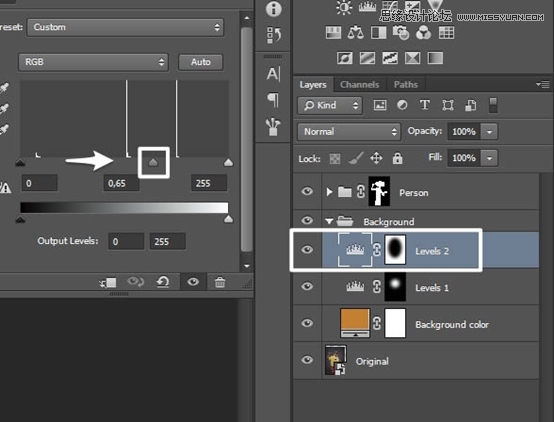The width and height of the screenshot is (554, 422).
Task: Filter layers by adjustment layers
Action: tap(402, 105)
